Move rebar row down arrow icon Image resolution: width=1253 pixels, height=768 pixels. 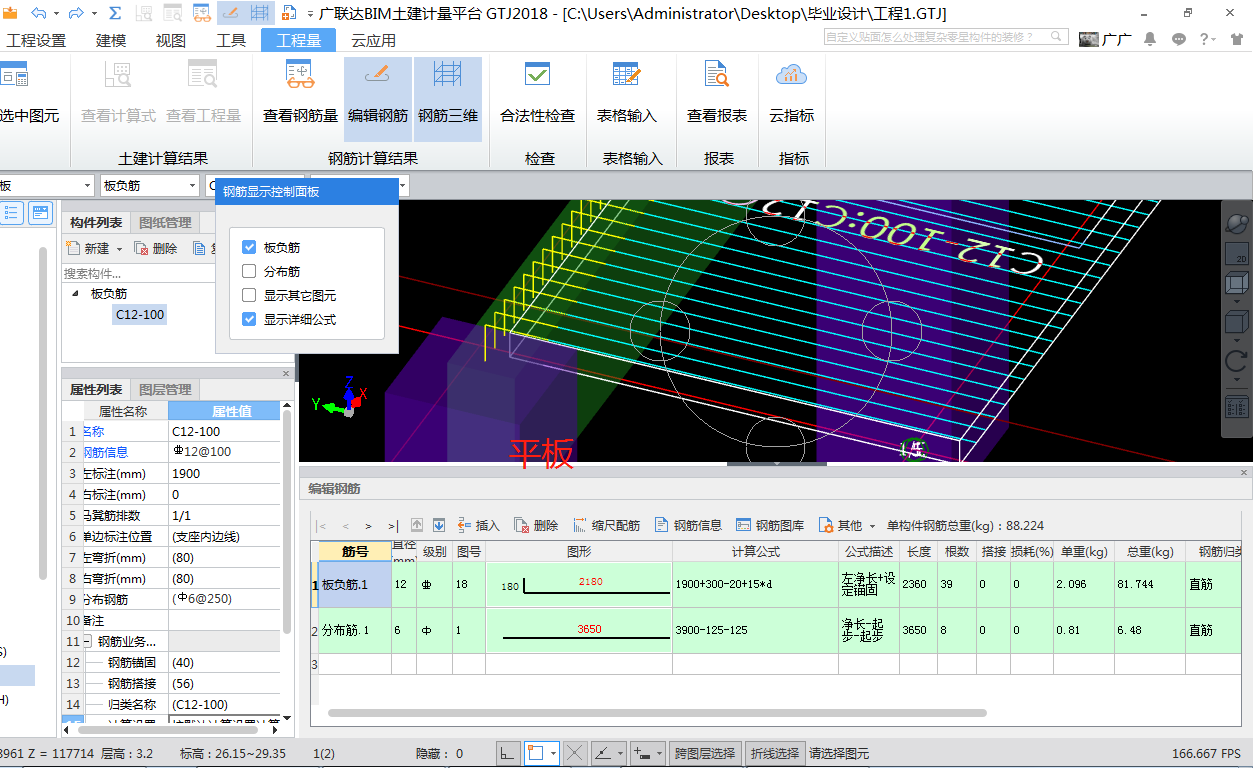pyautogui.click(x=438, y=525)
